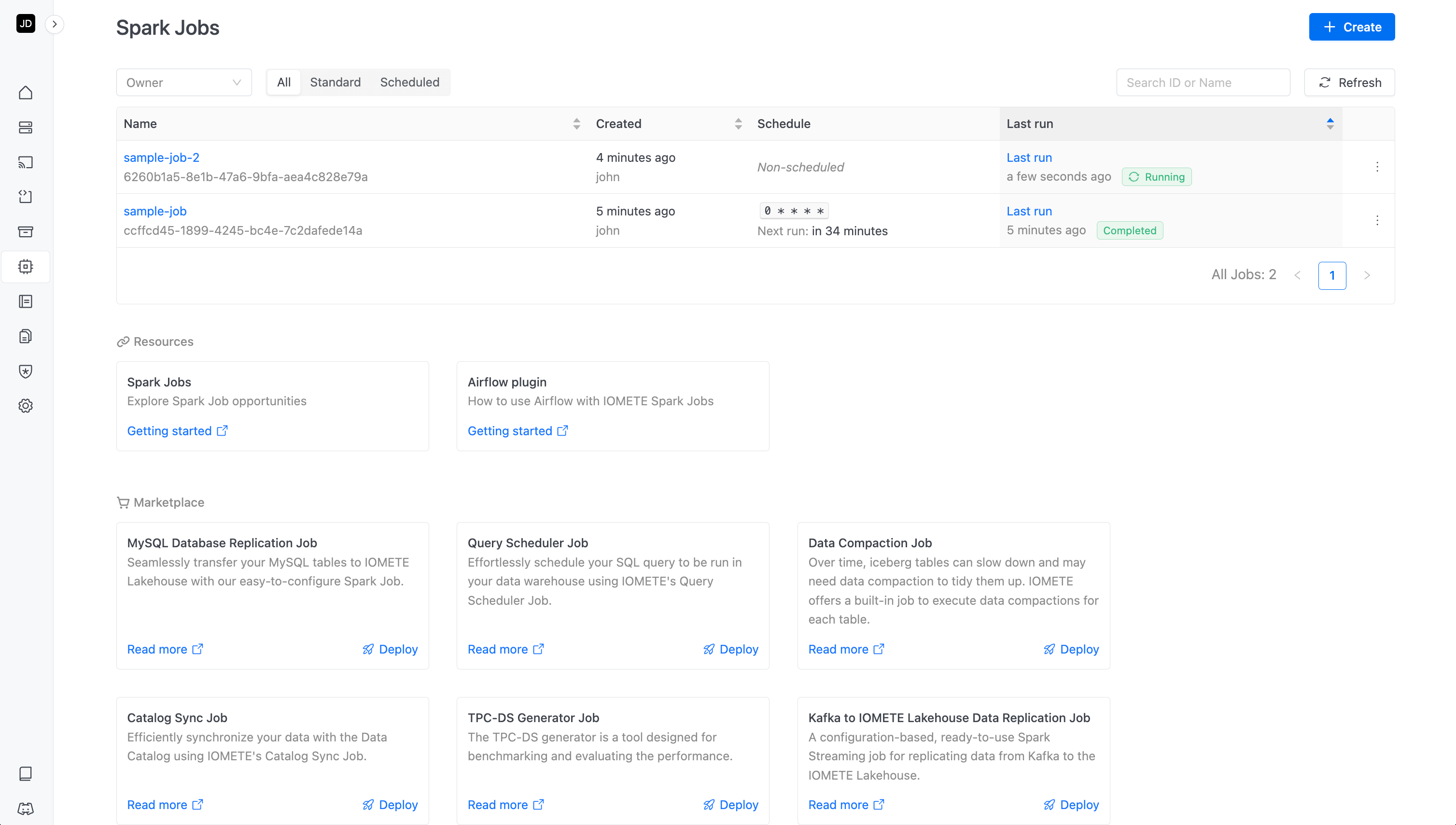Screen dimensions: 1456x825
Task: Open Getting started under Spark Jobs resource
Action: pos(177,431)
